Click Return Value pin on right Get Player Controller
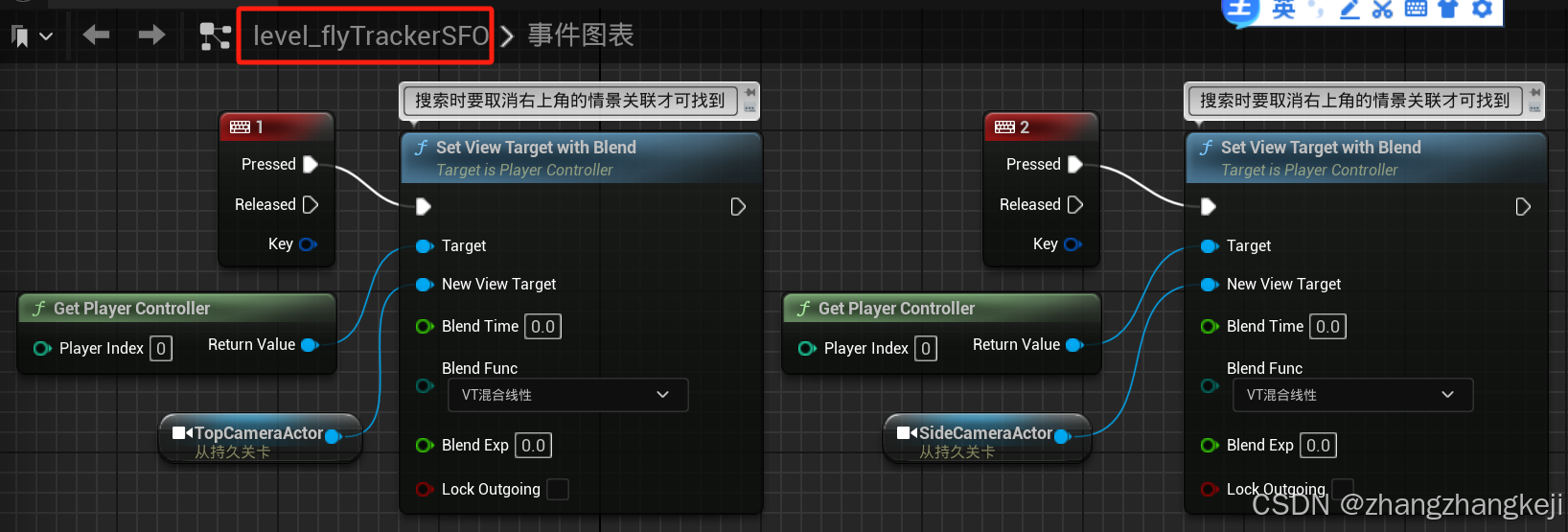 pyautogui.click(x=1074, y=345)
